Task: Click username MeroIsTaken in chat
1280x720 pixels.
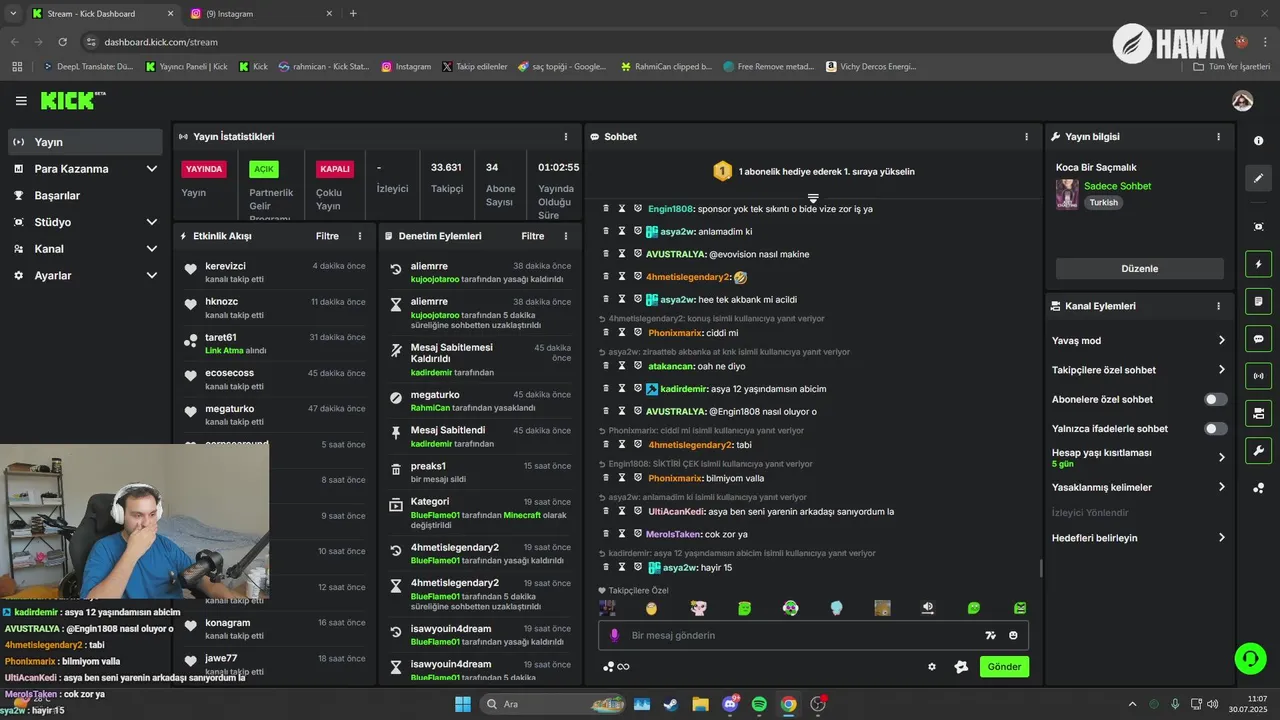Action: pos(674,534)
